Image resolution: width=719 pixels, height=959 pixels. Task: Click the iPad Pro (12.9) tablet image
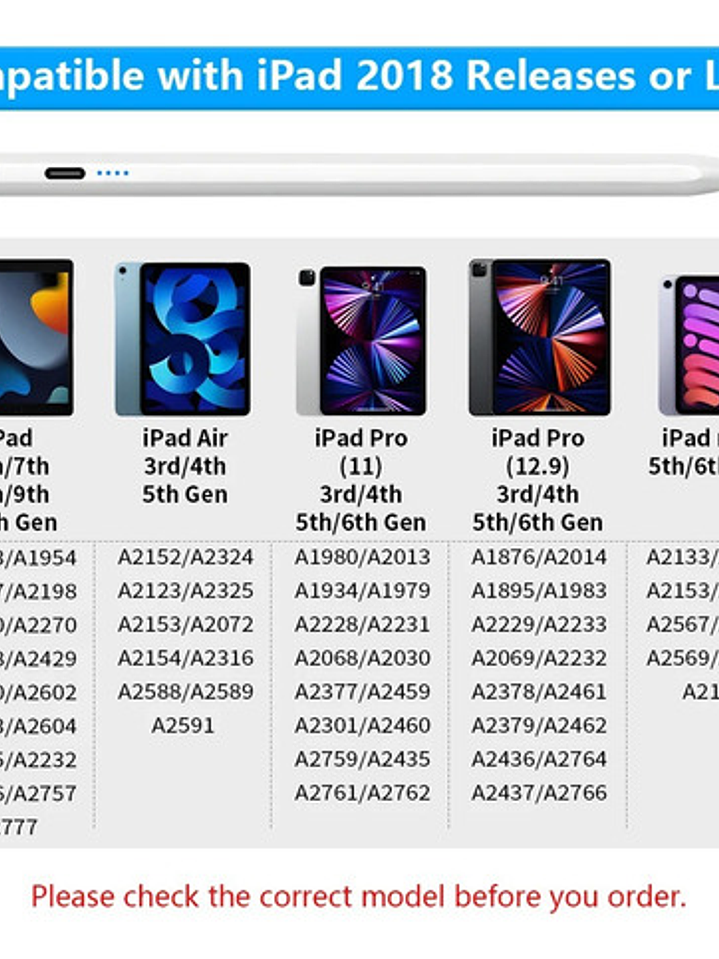click(x=539, y=338)
